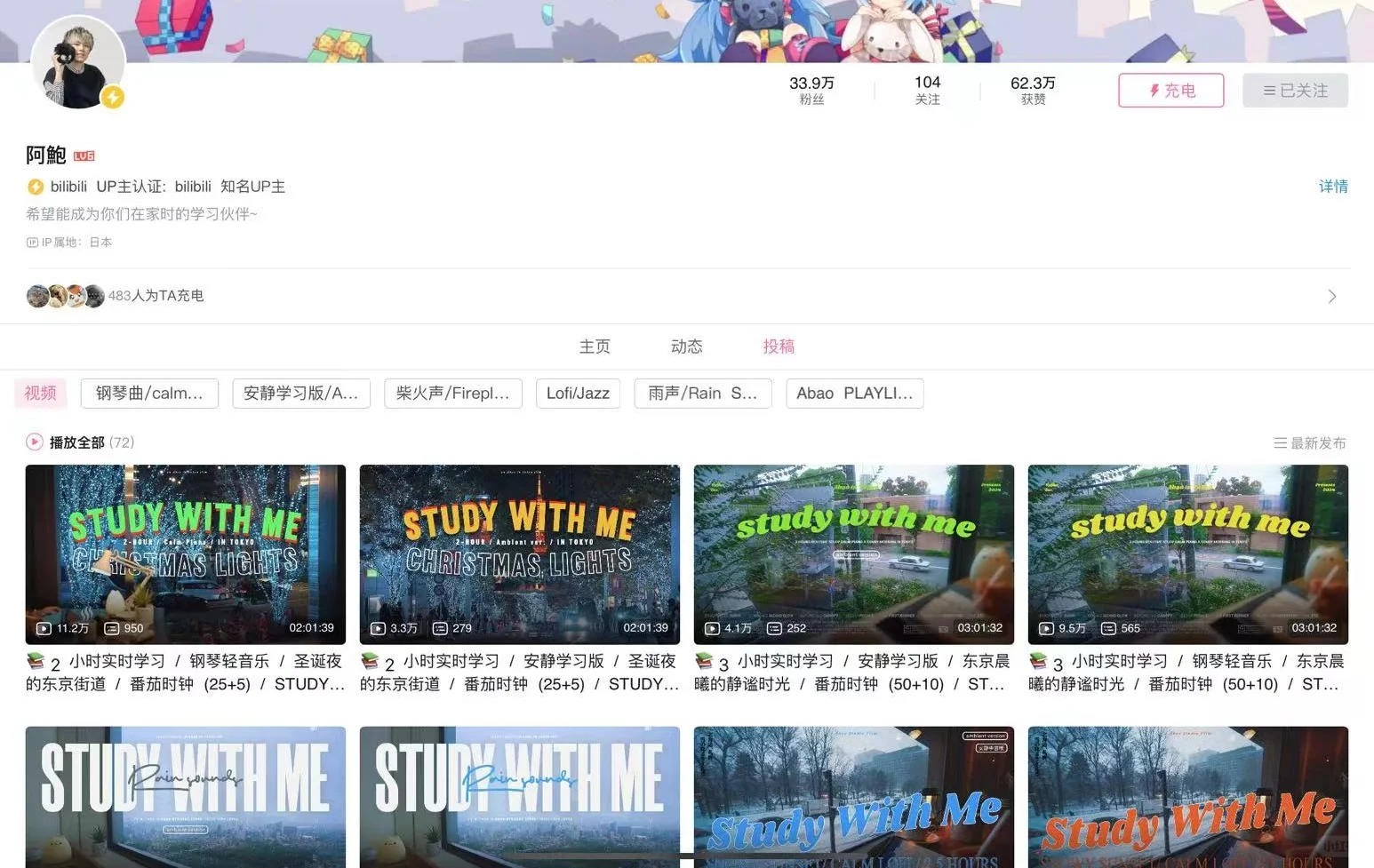1374x868 pixels.
Task: Enable the Lofi/Jazz category filter
Action: tap(578, 393)
